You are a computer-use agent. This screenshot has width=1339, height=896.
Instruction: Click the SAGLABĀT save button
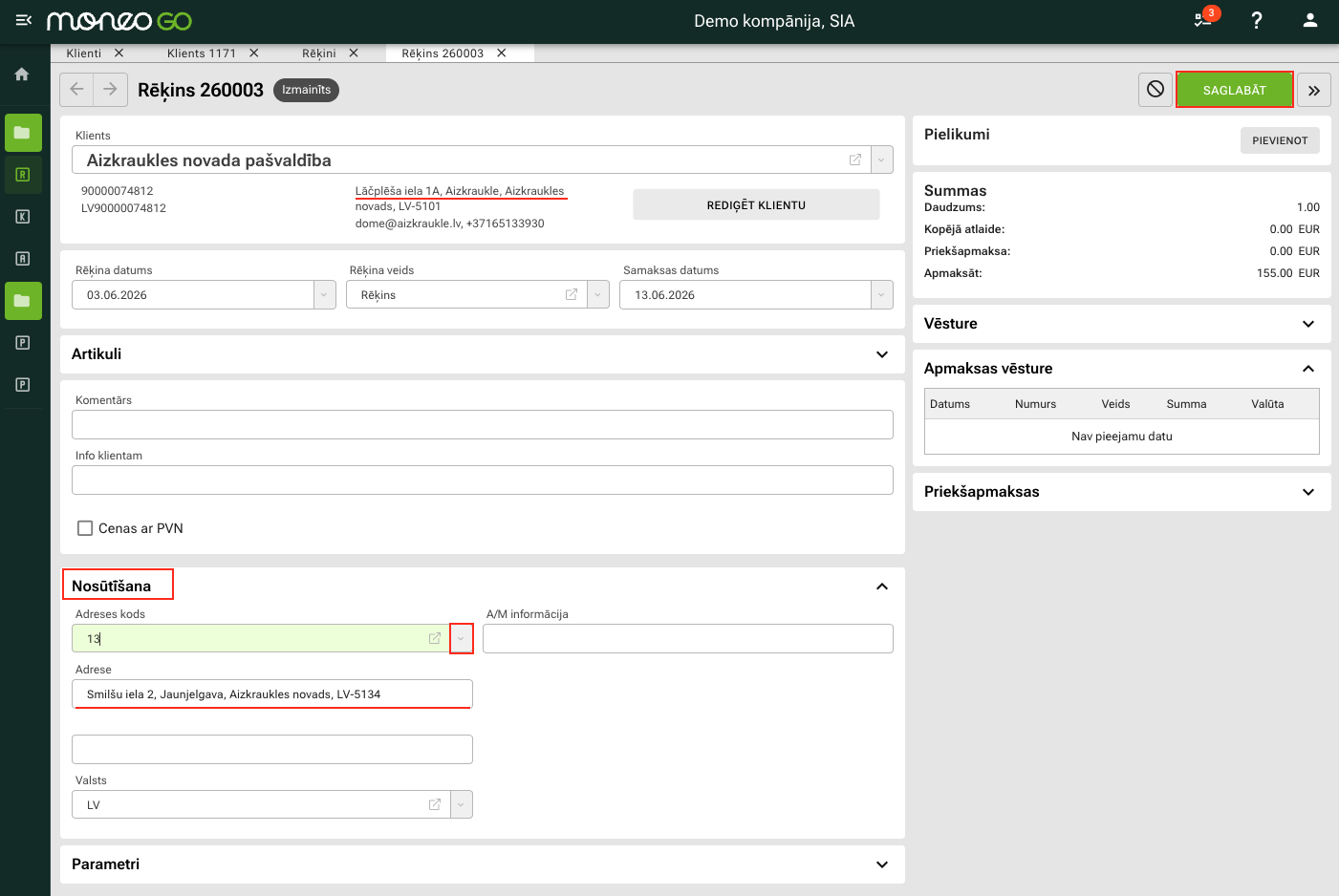[x=1235, y=90]
